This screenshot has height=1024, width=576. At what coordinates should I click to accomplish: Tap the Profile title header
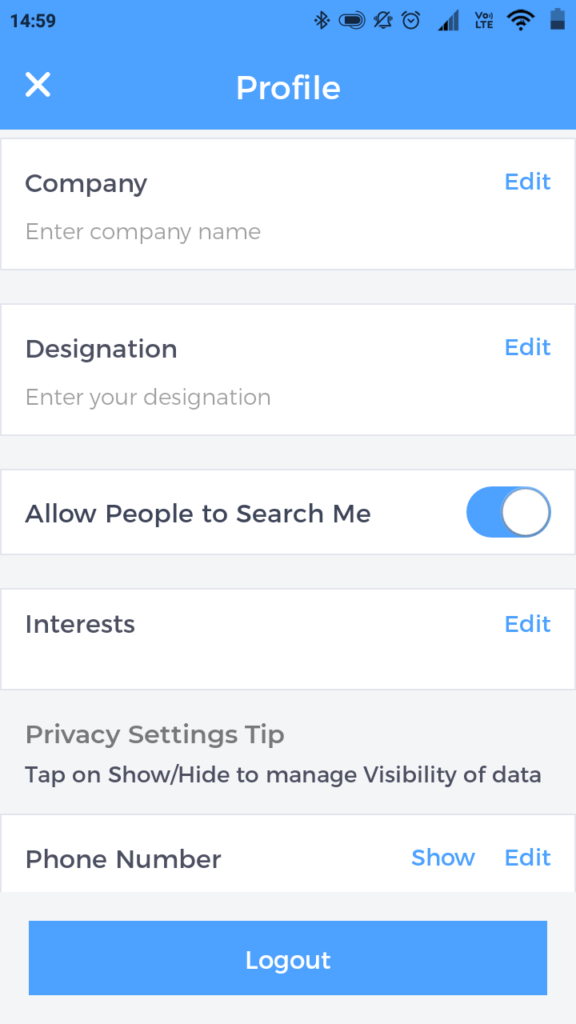tap(288, 88)
